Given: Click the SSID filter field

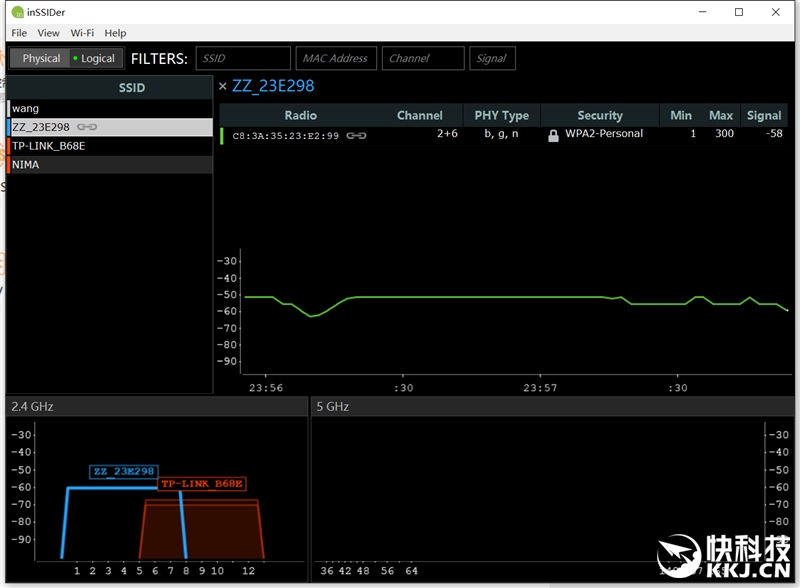Looking at the screenshot, I should [243, 58].
